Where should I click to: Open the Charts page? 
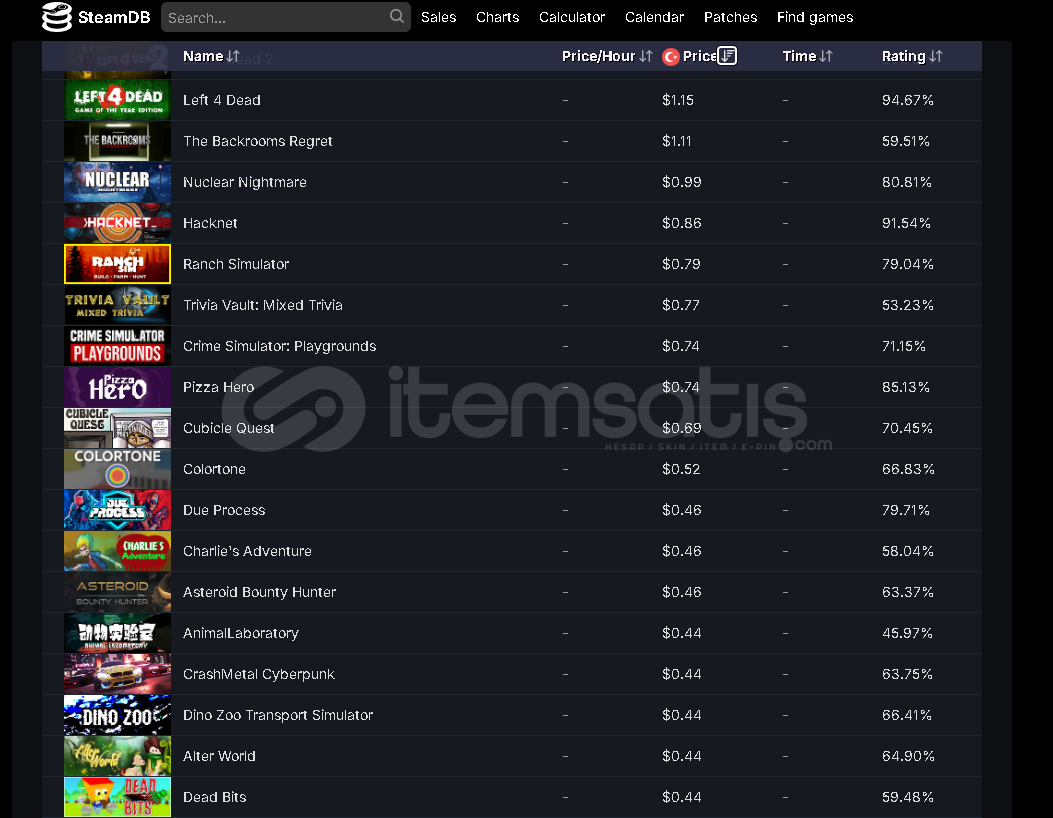(498, 17)
